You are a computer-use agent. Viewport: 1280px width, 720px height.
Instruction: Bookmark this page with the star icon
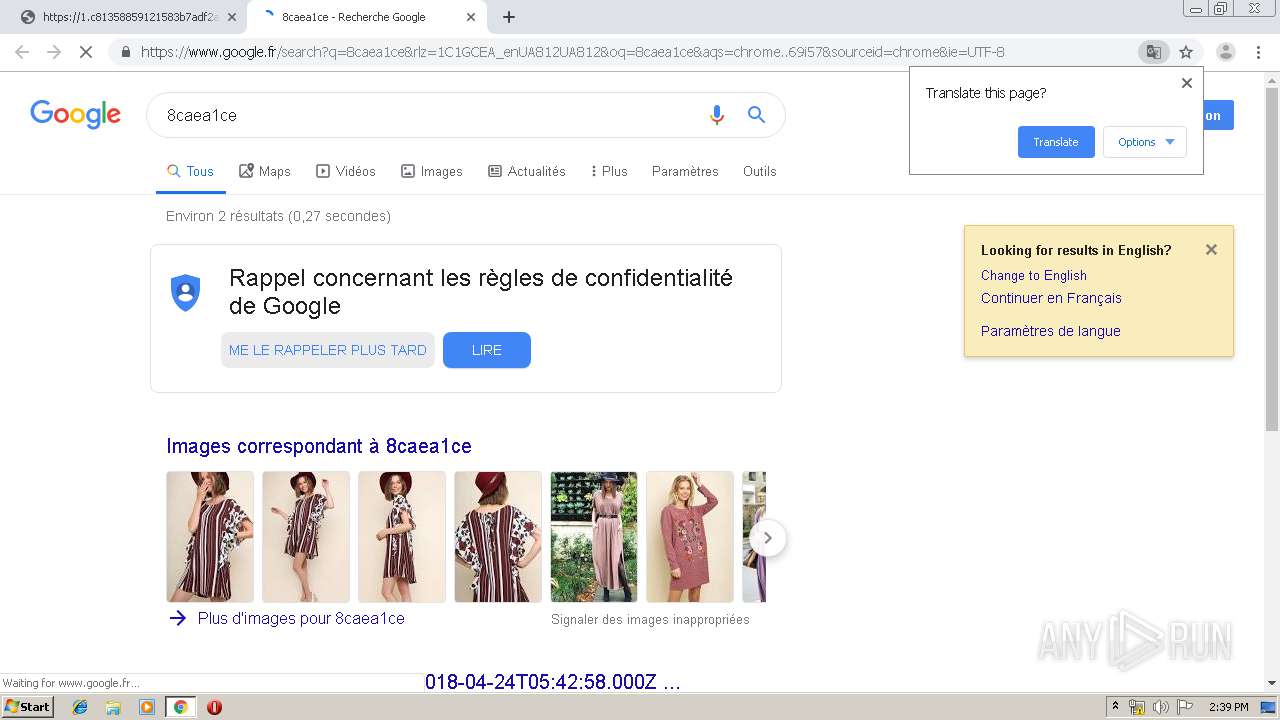click(1186, 52)
